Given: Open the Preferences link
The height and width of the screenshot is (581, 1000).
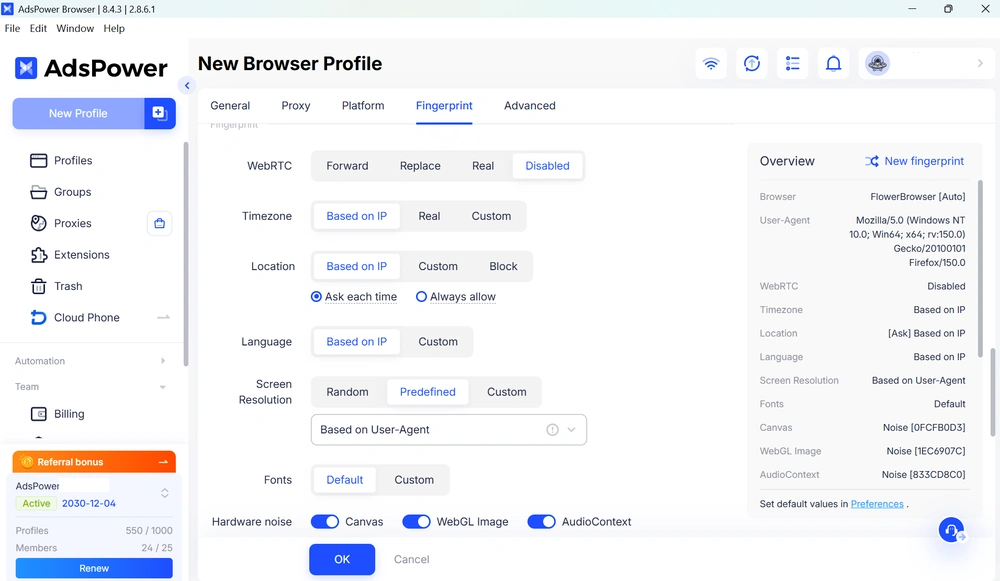Looking at the screenshot, I should point(877,504).
